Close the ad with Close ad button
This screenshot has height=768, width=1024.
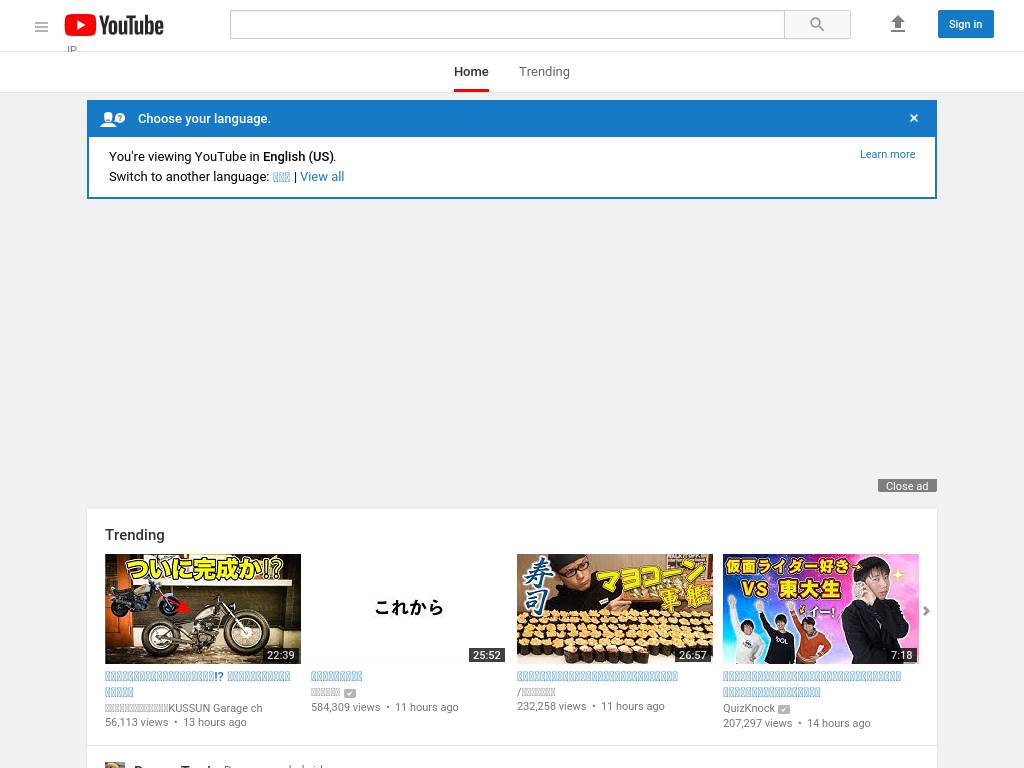[x=907, y=486]
